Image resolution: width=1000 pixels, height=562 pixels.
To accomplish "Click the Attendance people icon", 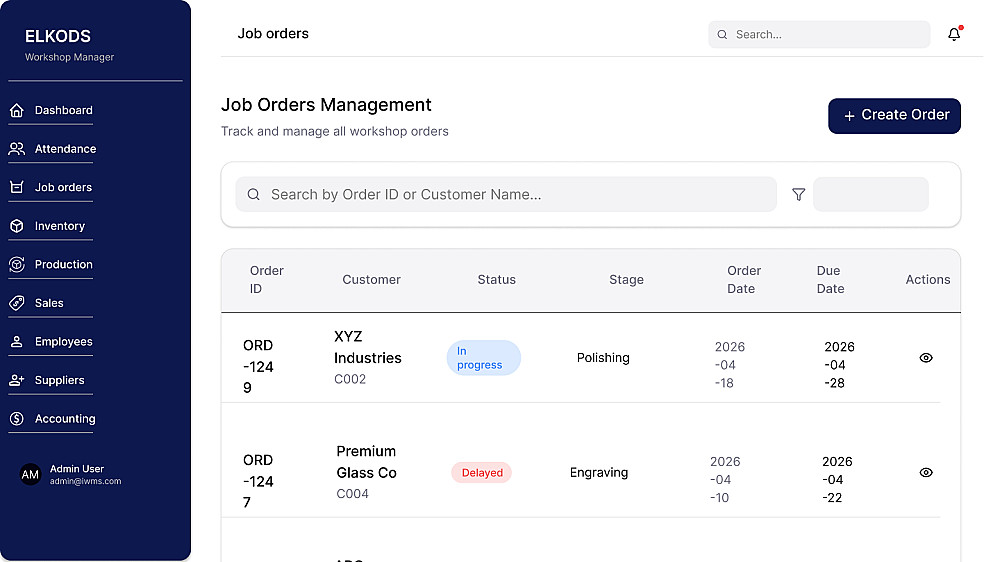I will tap(16, 149).
